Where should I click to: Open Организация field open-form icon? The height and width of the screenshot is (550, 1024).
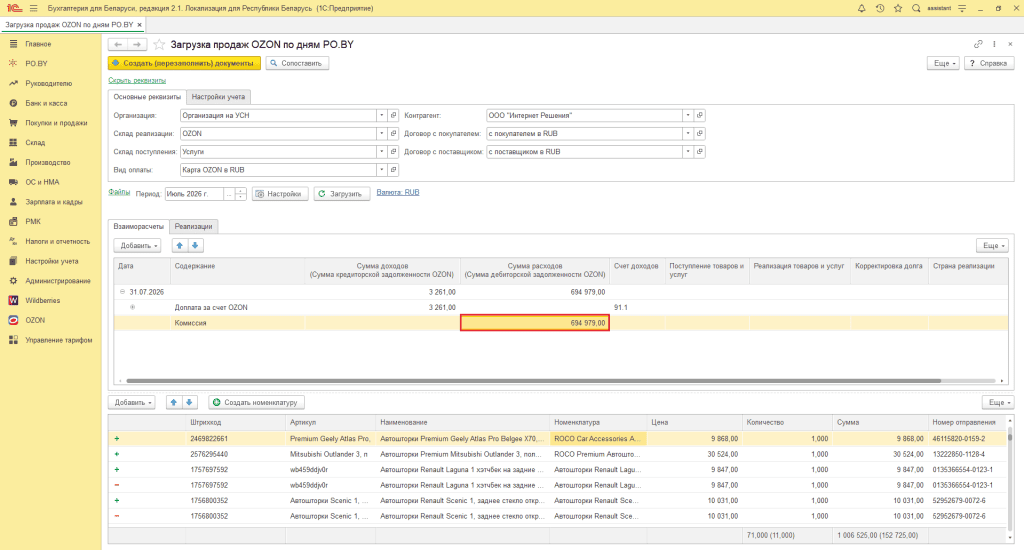[x=393, y=116]
